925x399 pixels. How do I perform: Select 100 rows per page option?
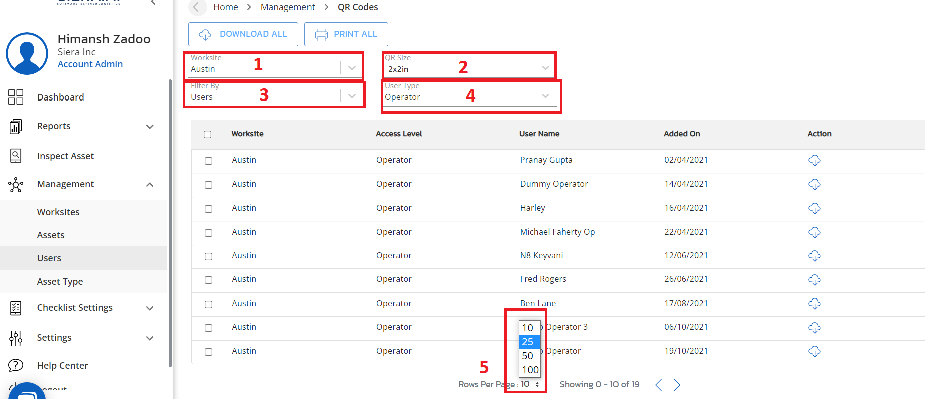[529, 370]
